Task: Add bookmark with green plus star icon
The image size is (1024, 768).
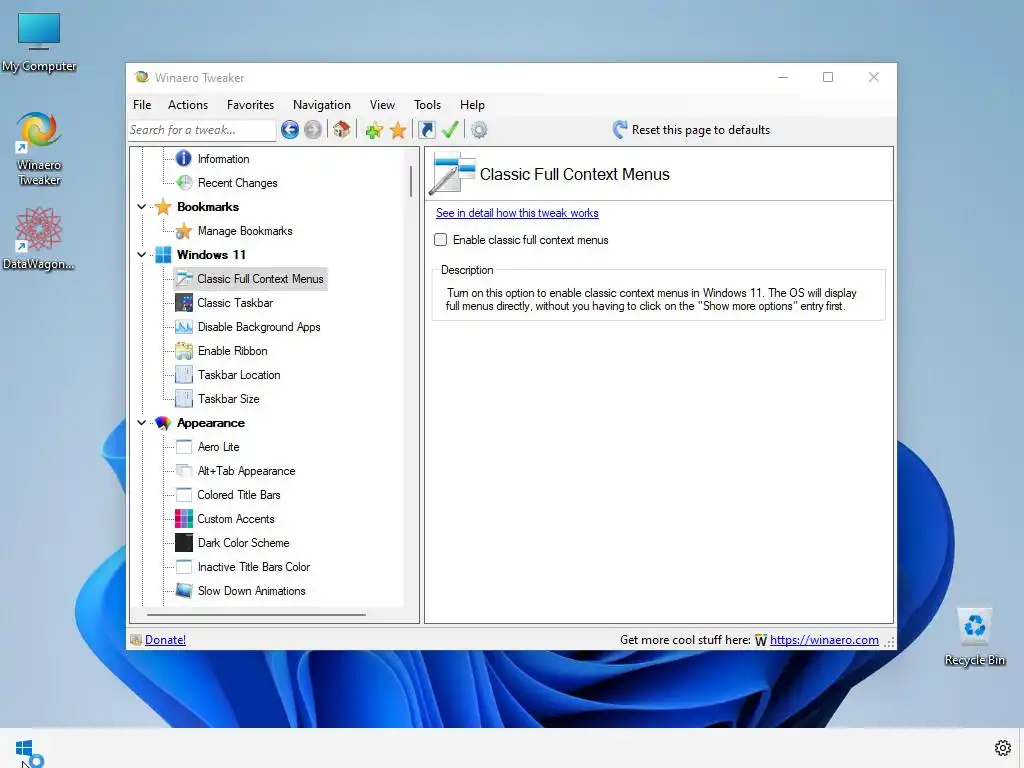Action: click(374, 130)
